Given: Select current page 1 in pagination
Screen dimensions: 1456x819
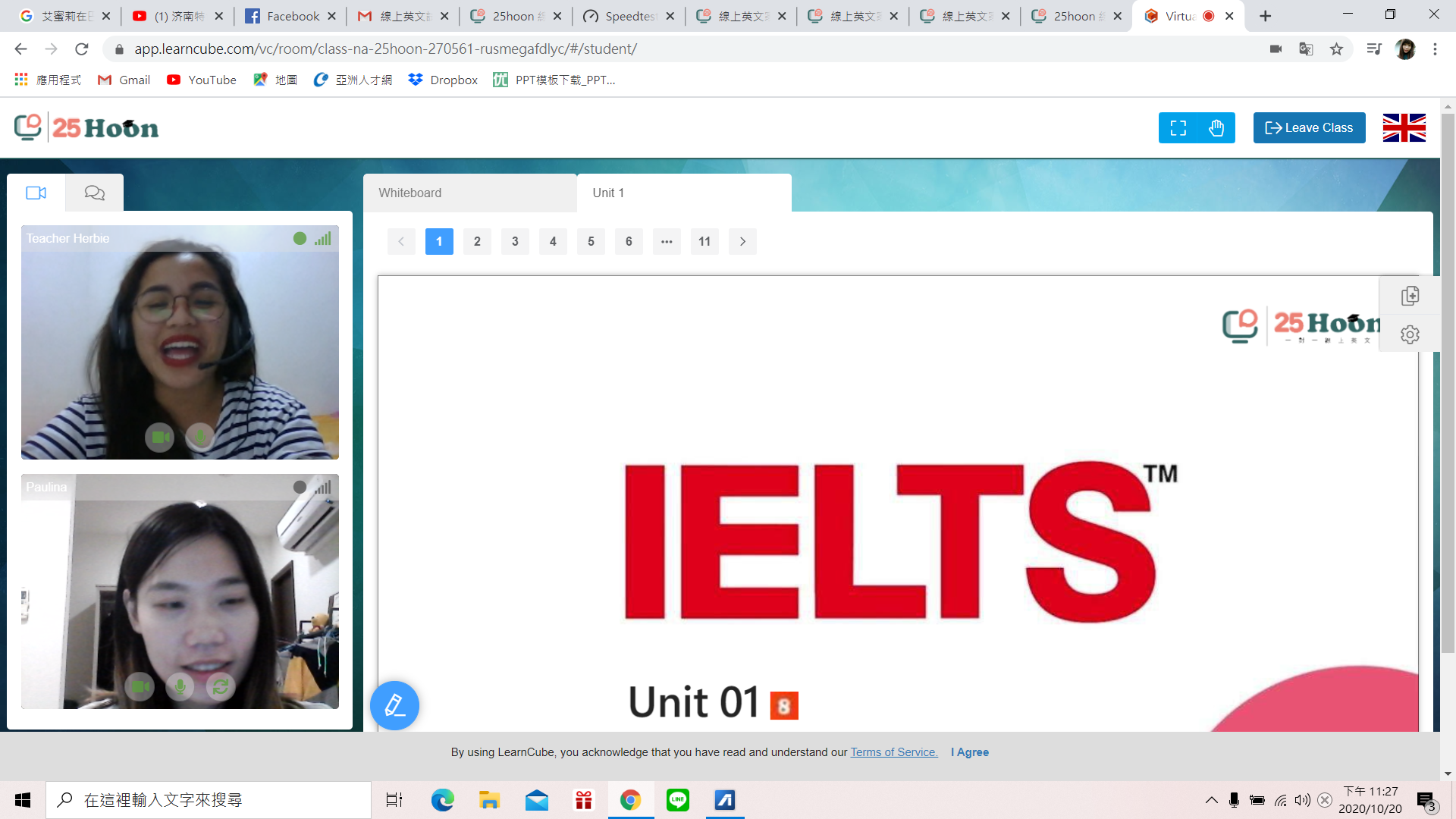Looking at the screenshot, I should 439,241.
